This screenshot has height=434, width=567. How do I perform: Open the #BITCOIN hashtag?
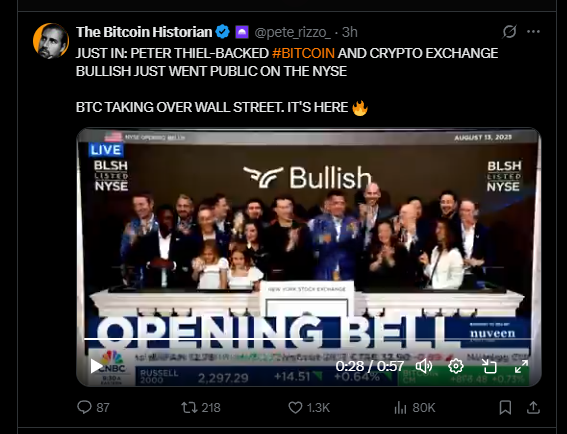tap(303, 53)
